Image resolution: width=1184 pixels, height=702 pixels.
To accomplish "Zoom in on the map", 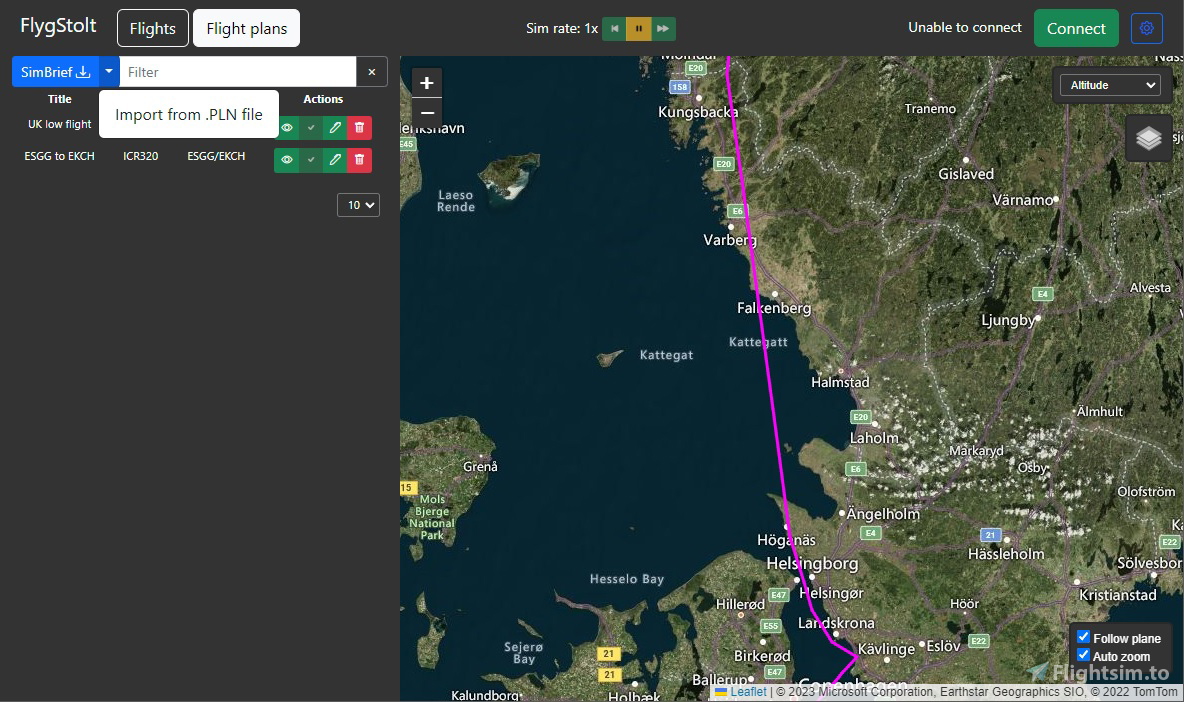I will point(427,82).
